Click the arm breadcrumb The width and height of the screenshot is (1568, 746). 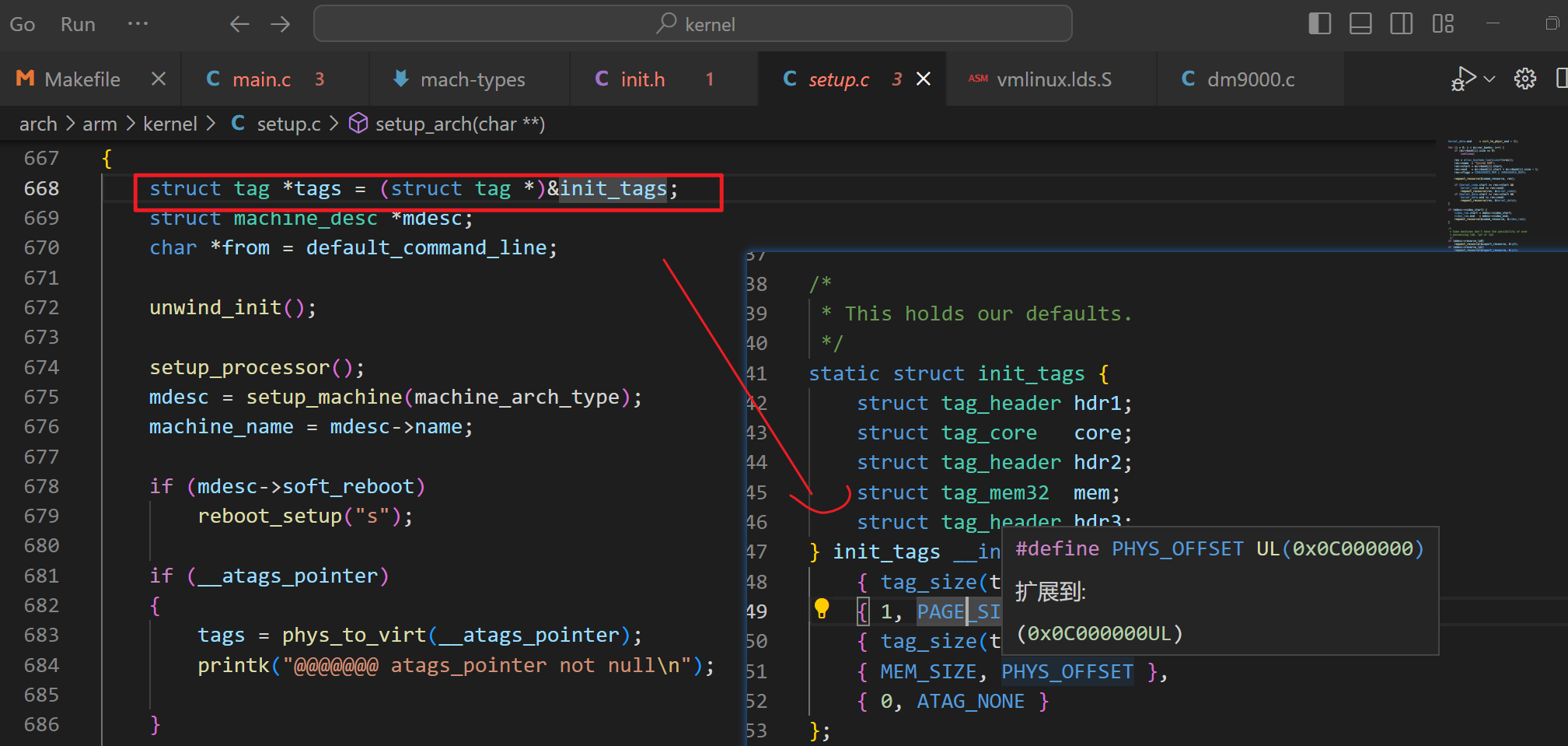pyautogui.click(x=100, y=124)
